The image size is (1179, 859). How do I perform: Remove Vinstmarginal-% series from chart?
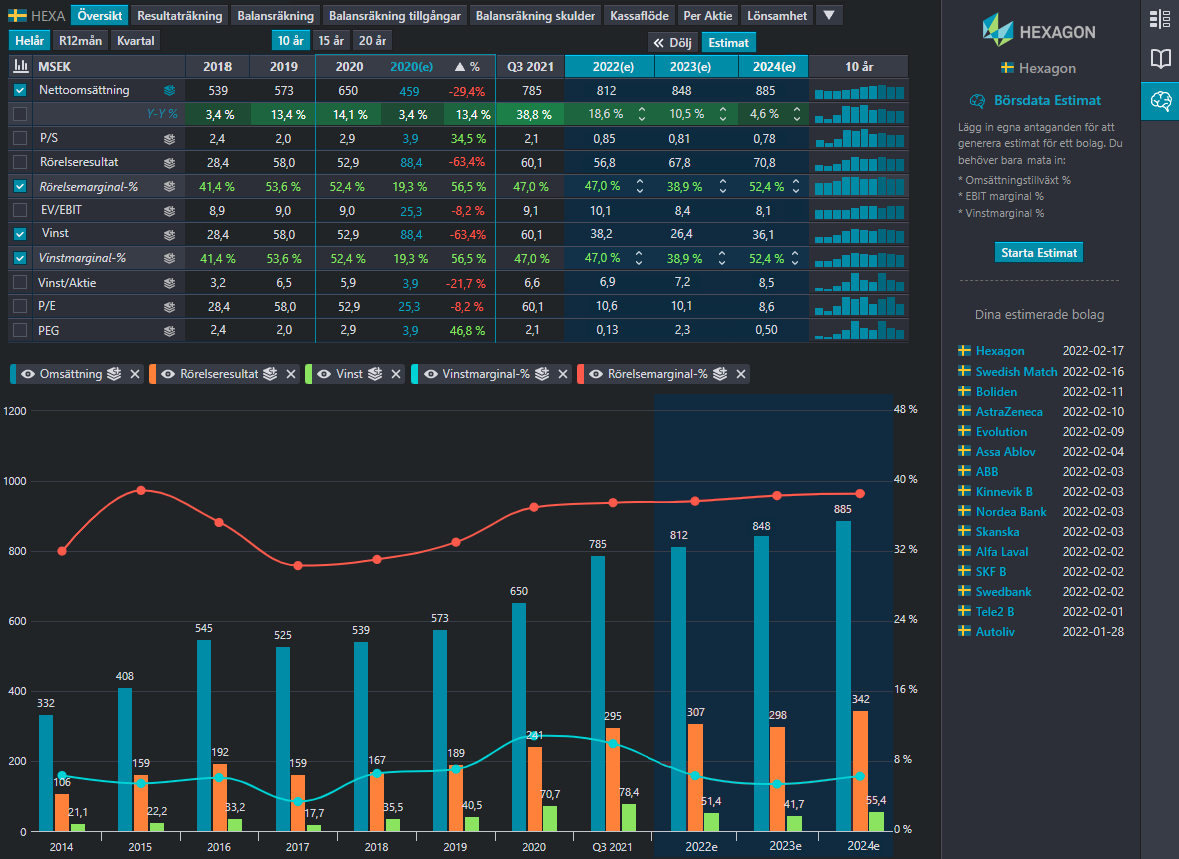pyautogui.click(x=562, y=374)
